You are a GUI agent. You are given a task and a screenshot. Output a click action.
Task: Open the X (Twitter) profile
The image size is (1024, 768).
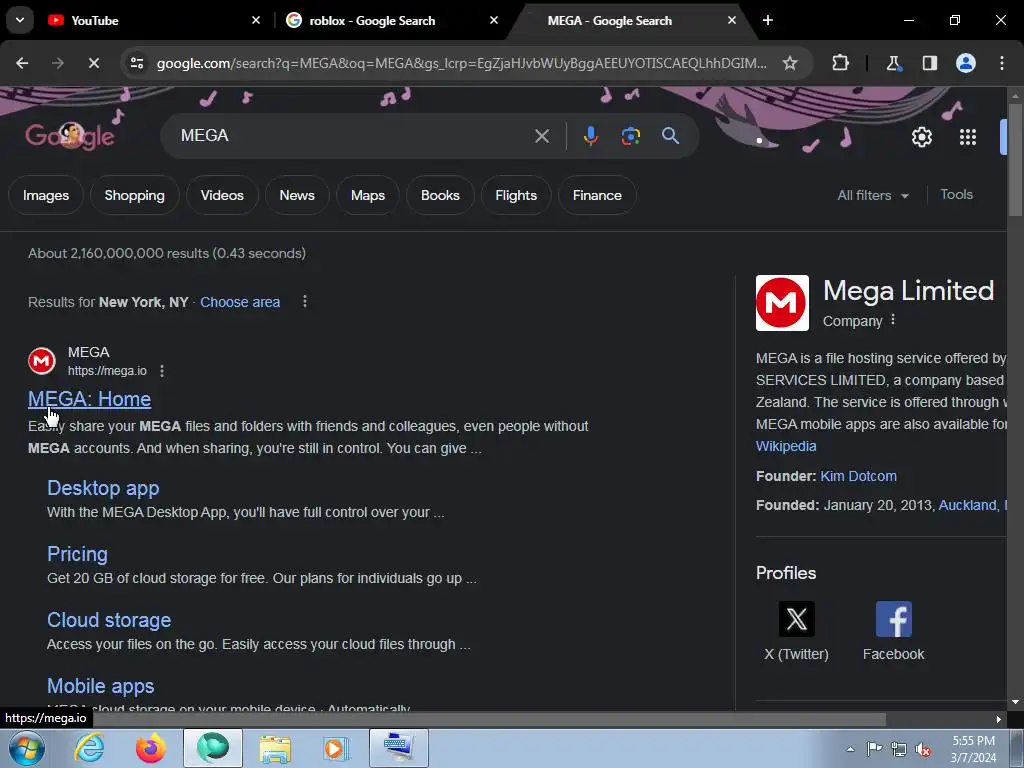(796, 619)
